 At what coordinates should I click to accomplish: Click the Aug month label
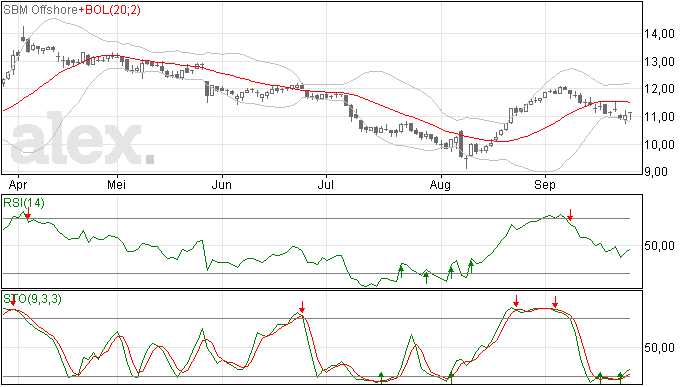[440, 185]
